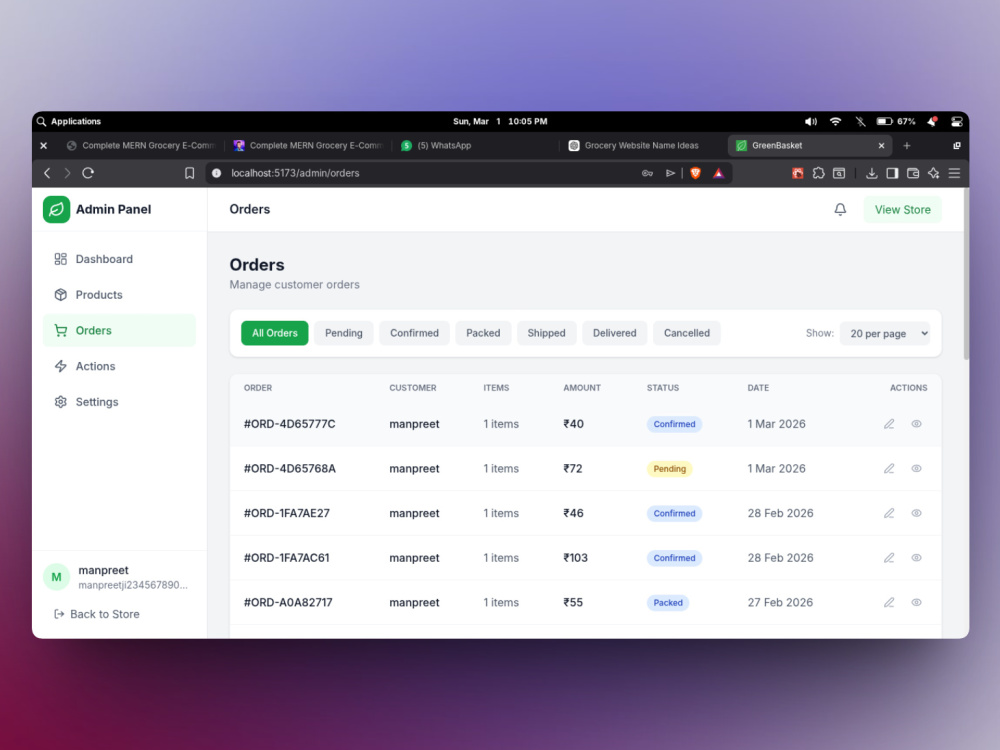Screen dimensions: 1000x750
Task: Click the battery 67% indicator
Action: pyautogui.click(x=895, y=121)
